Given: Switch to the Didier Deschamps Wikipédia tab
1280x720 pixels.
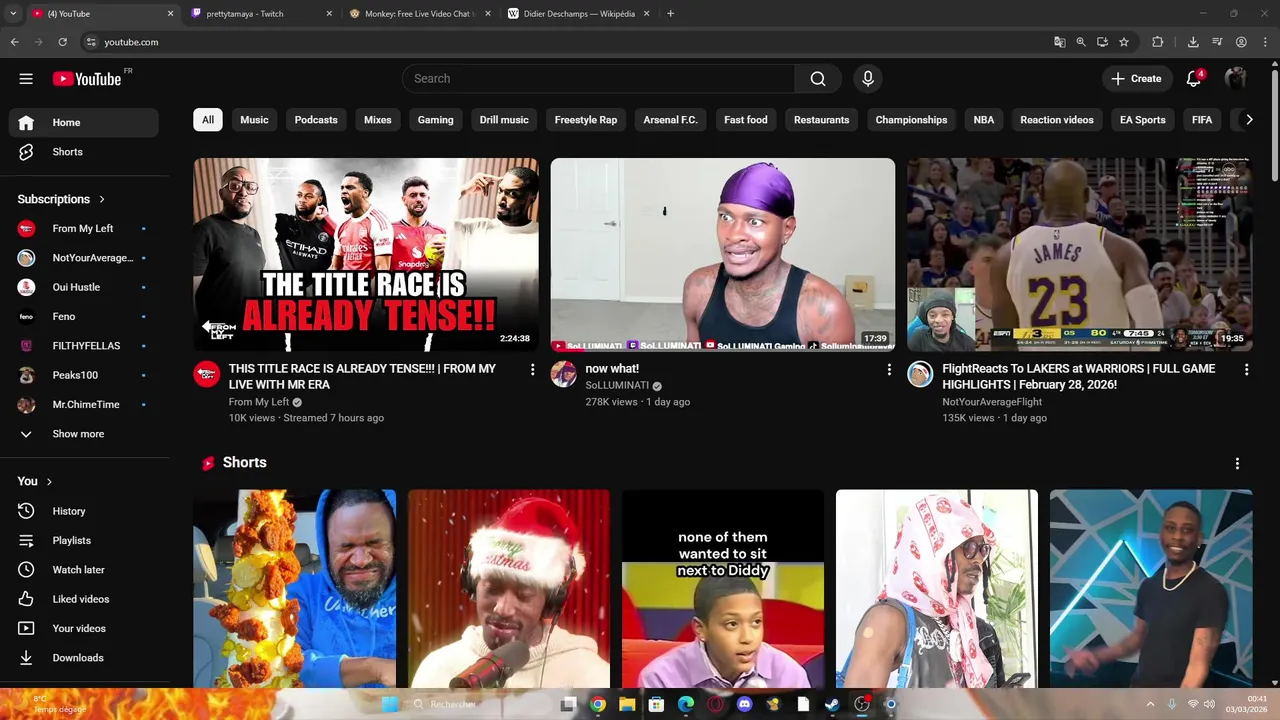Looking at the screenshot, I should [x=579, y=14].
